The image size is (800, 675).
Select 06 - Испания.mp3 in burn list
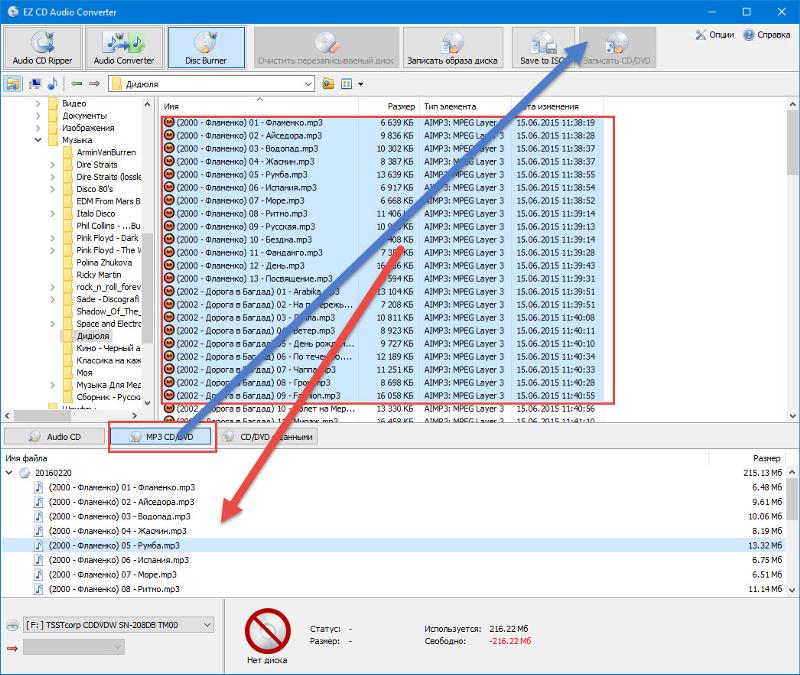tap(119, 560)
